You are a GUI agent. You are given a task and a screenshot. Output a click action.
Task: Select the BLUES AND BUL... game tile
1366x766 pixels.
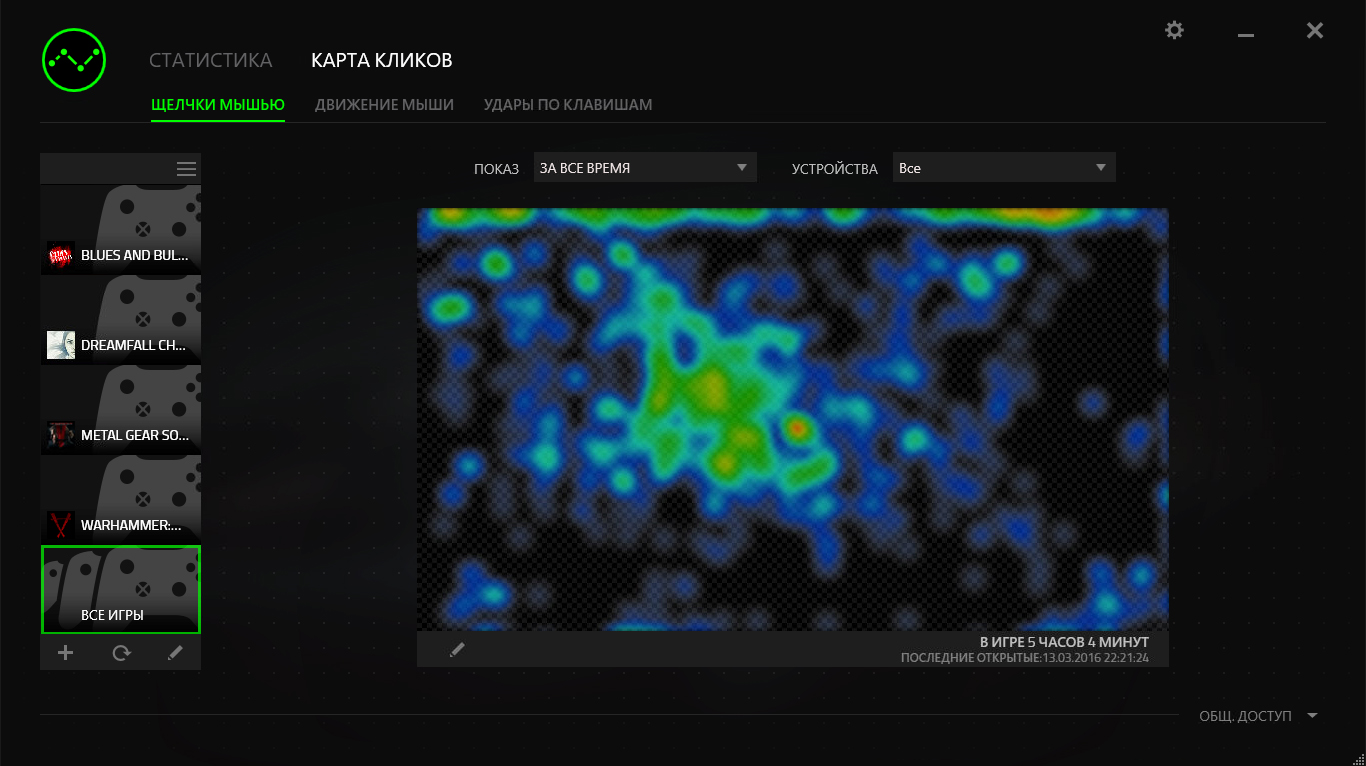pyautogui.click(x=121, y=230)
